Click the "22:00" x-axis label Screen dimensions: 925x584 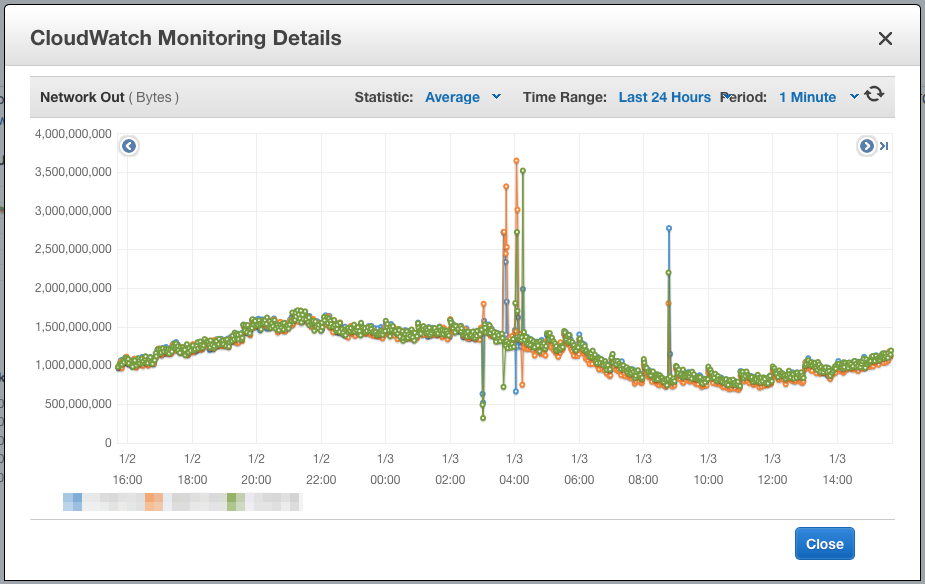tap(321, 480)
